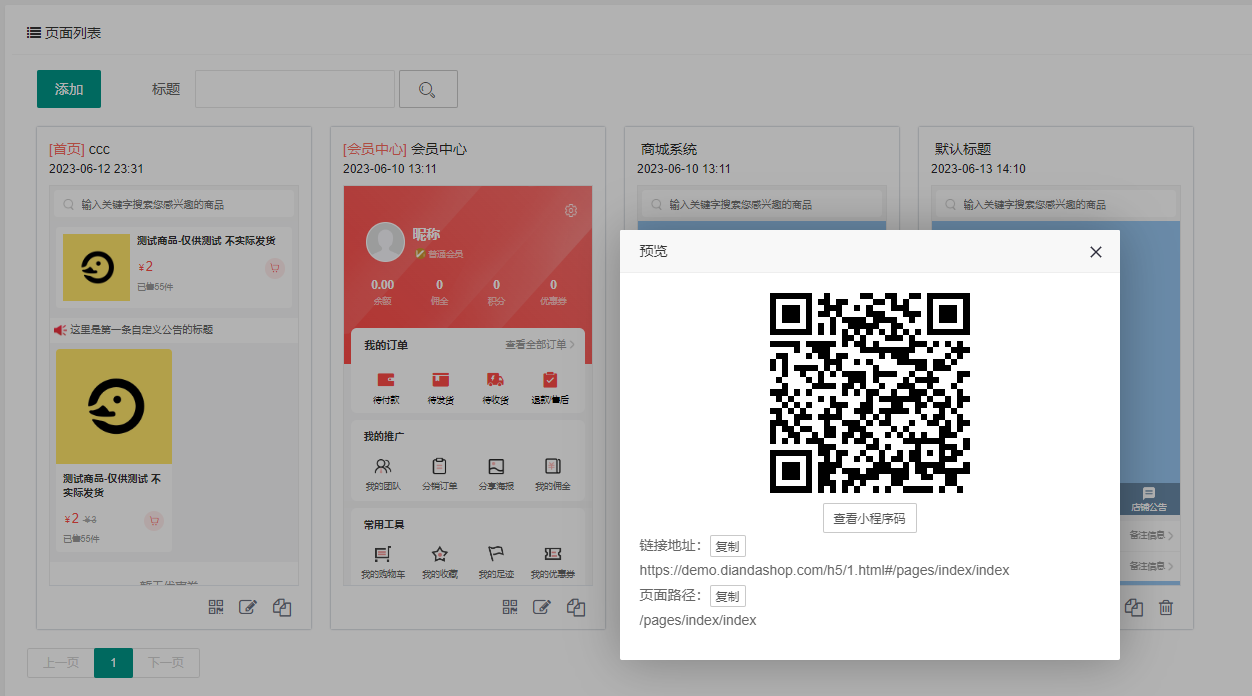Click the 商城系统 card title
Image resolution: width=1252 pixels, height=696 pixels.
(669, 150)
